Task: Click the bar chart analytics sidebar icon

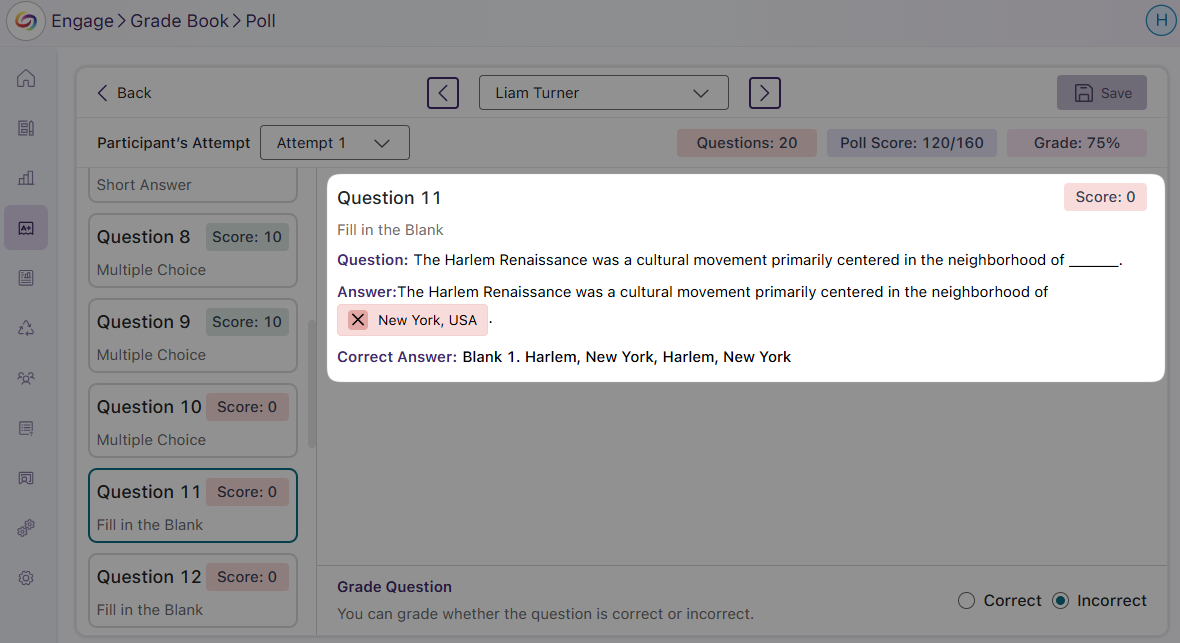Action: point(26,178)
